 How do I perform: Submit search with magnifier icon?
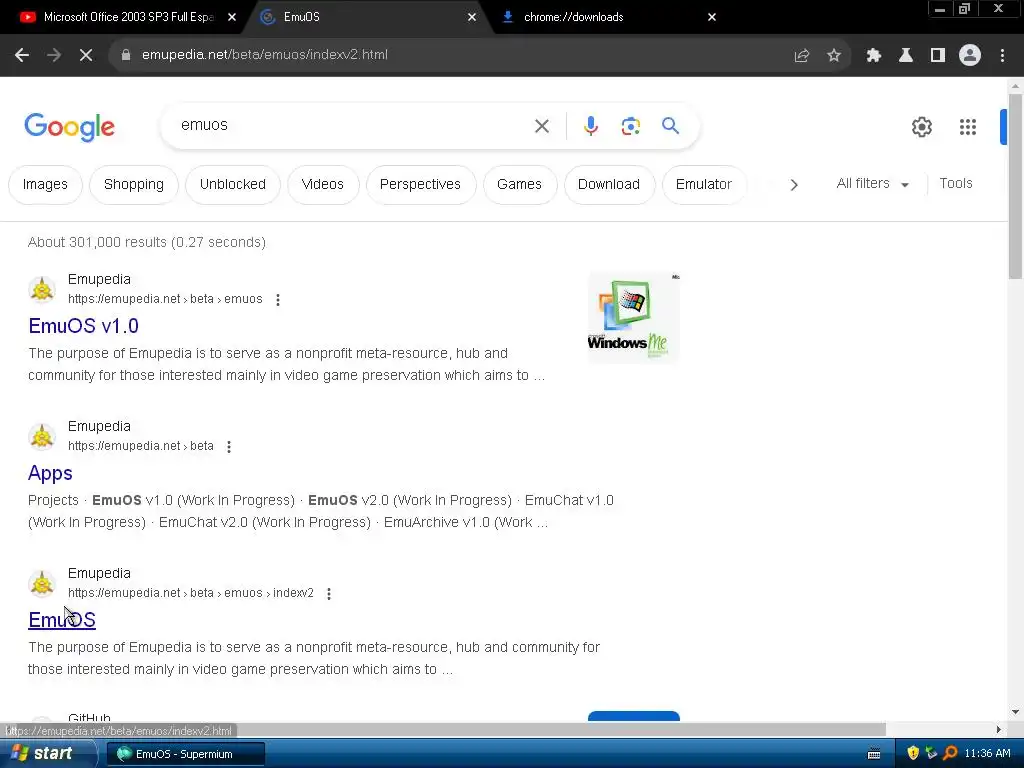pyautogui.click(x=670, y=125)
